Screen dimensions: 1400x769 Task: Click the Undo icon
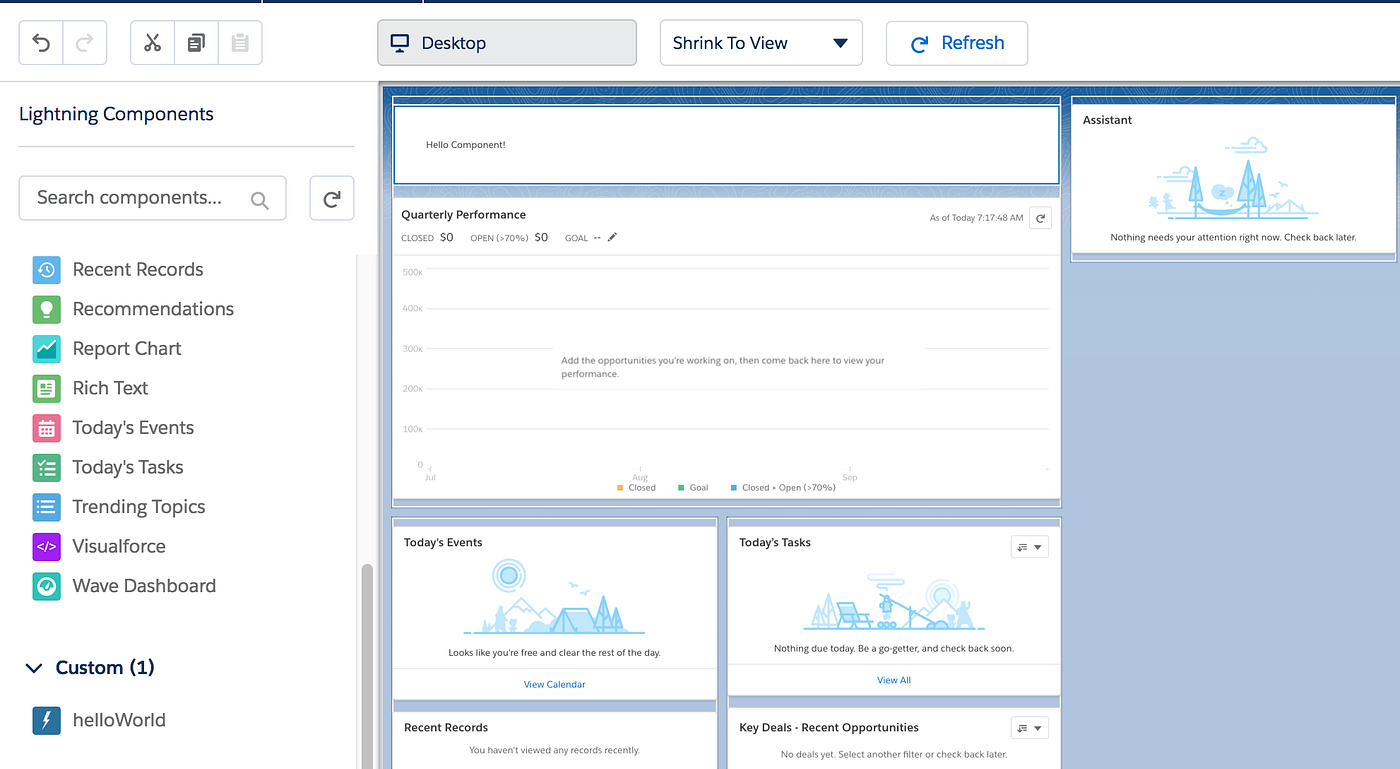point(39,42)
